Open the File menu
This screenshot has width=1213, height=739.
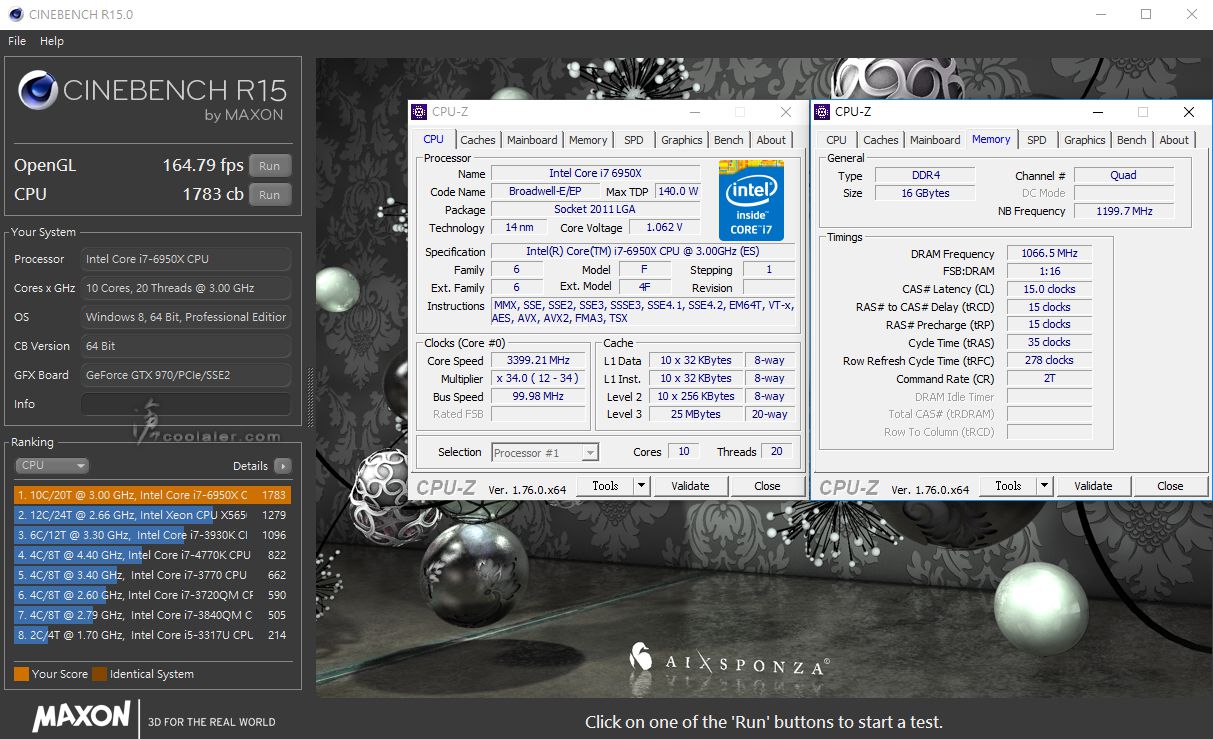click(17, 41)
